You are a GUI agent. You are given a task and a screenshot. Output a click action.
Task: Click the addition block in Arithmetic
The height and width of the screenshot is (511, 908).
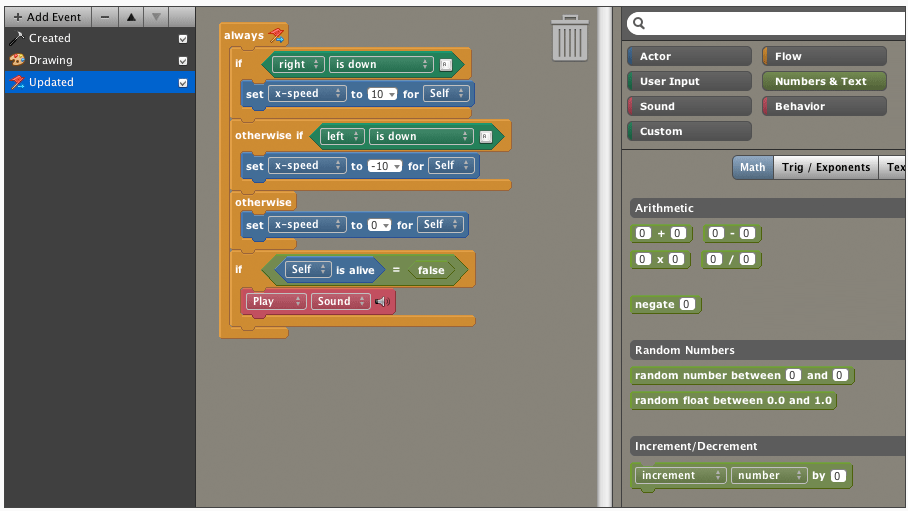tap(661, 233)
